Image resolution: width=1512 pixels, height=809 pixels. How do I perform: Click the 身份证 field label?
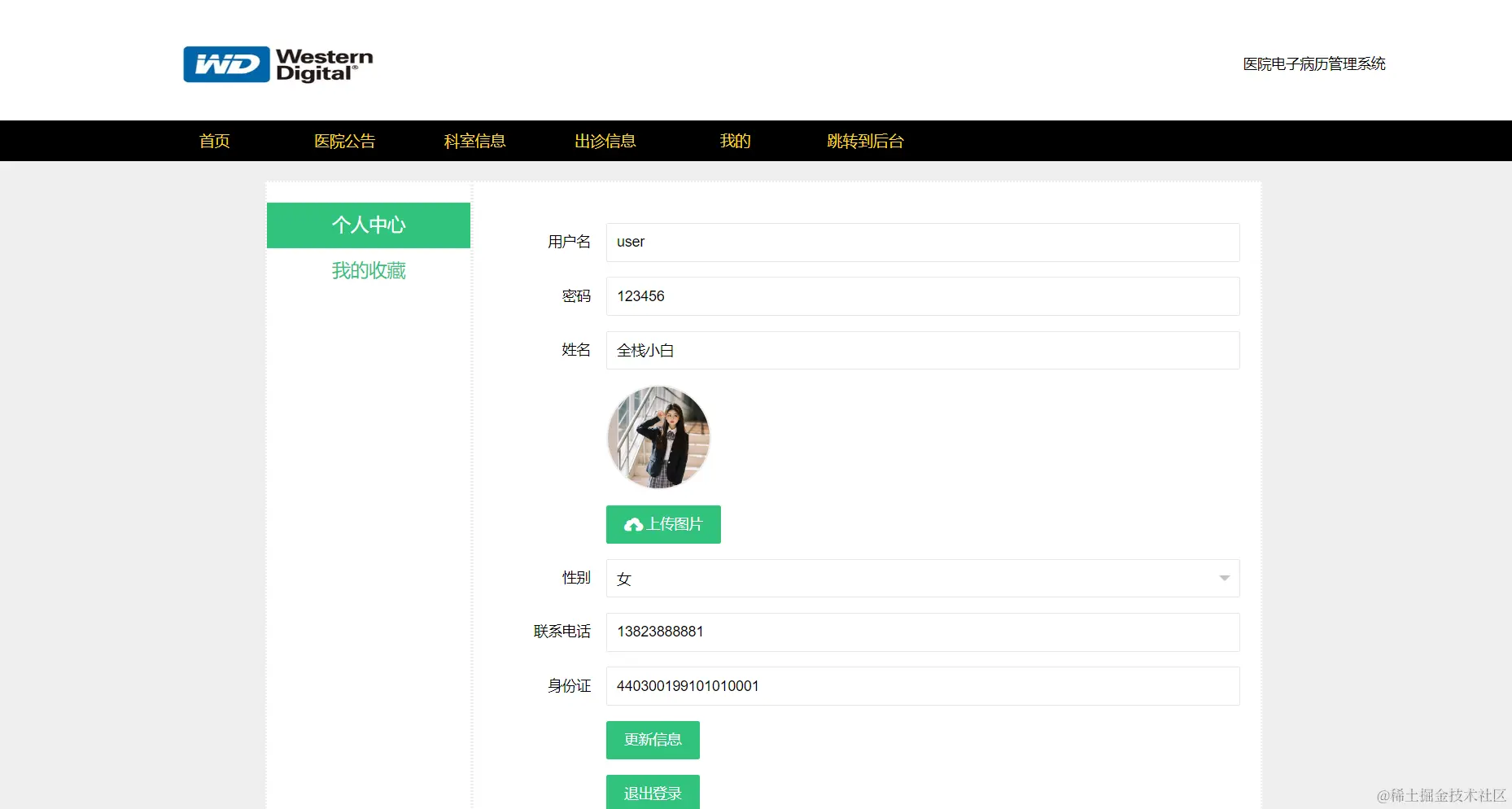(569, 686)
